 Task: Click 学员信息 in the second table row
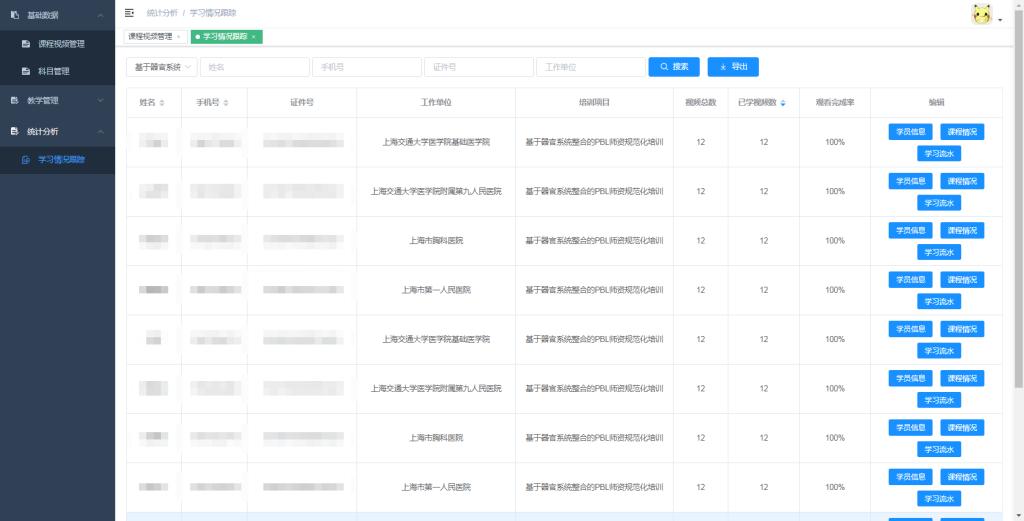[910, 181]
